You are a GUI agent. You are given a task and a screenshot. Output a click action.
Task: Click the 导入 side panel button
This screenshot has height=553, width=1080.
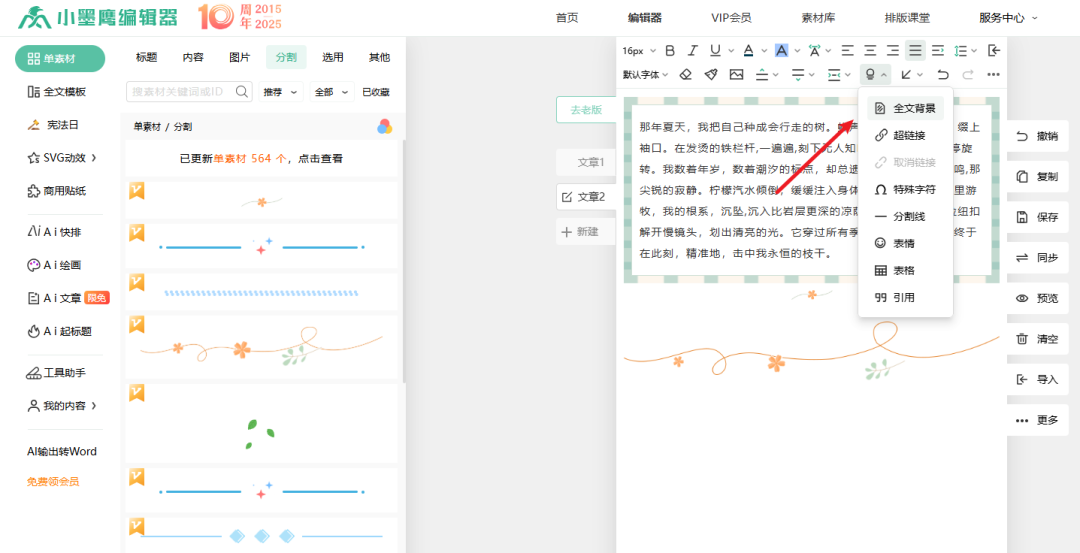coord(1038,379)
